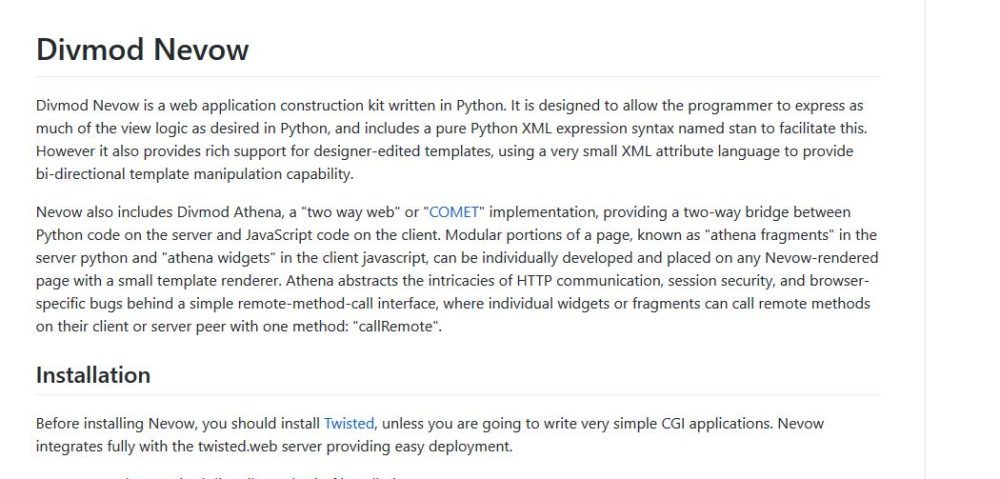Click the divider line under Installation heading
The height and width of the screenshot is (479, 1000).
pos(459,394)
